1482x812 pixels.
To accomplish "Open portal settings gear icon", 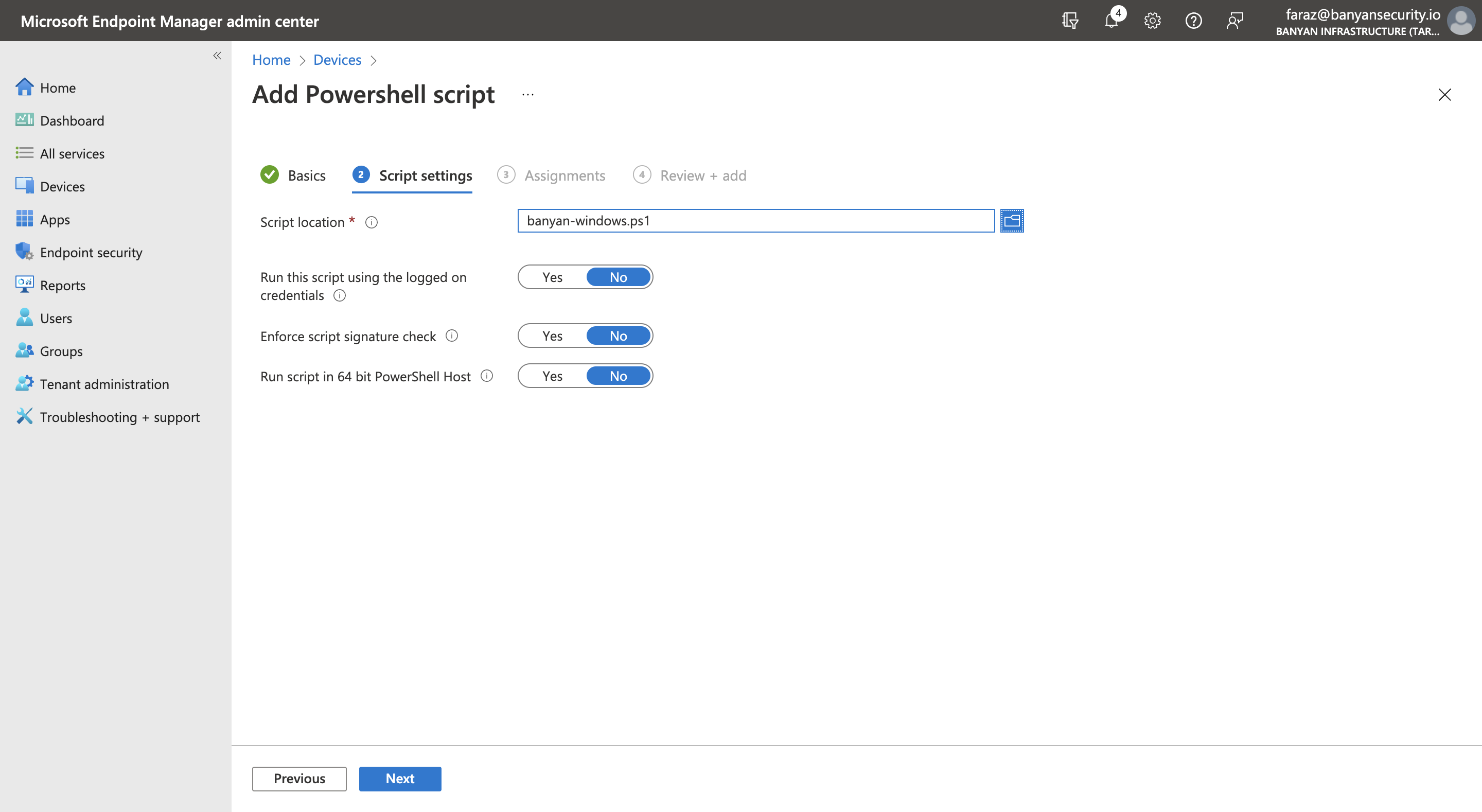I will click(1152, 21).
